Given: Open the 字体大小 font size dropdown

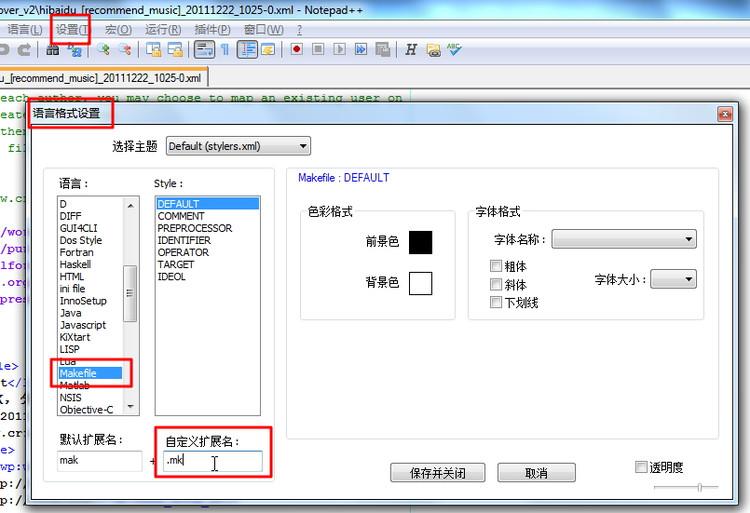Looking at the screenshot, I should click(673, 279).
